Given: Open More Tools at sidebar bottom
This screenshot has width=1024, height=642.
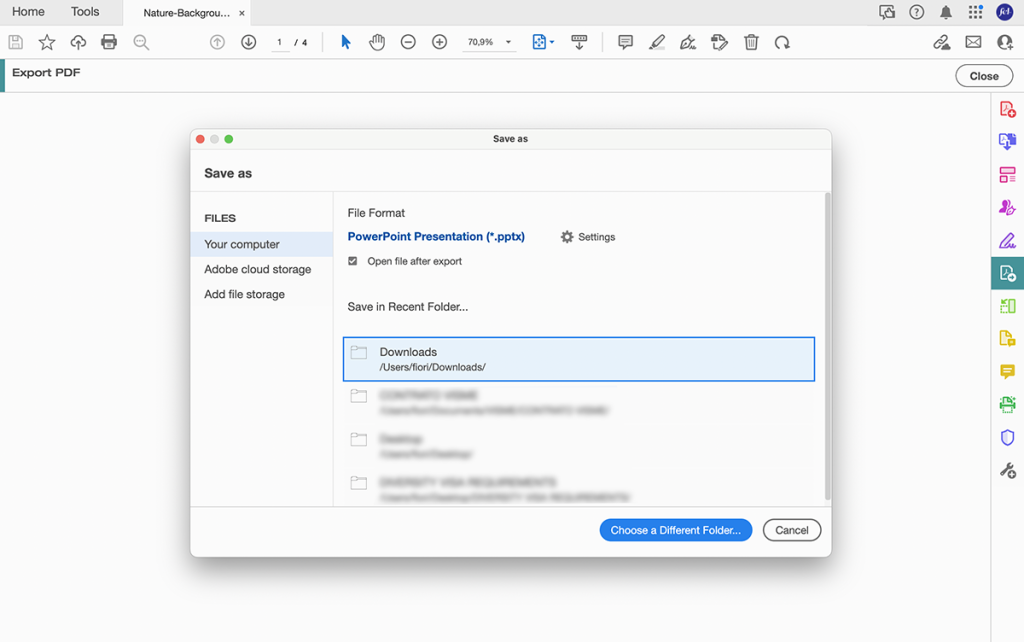Looking at the screenshot, I should tap(1008, 470).
